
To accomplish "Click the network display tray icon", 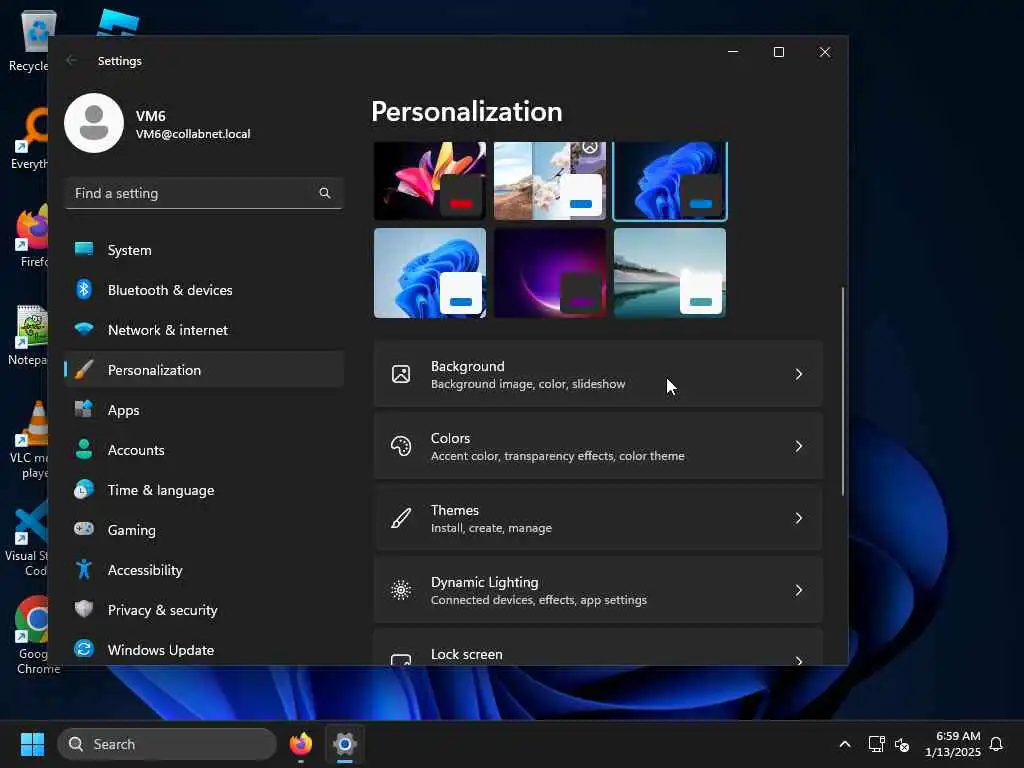I will 876,744.
